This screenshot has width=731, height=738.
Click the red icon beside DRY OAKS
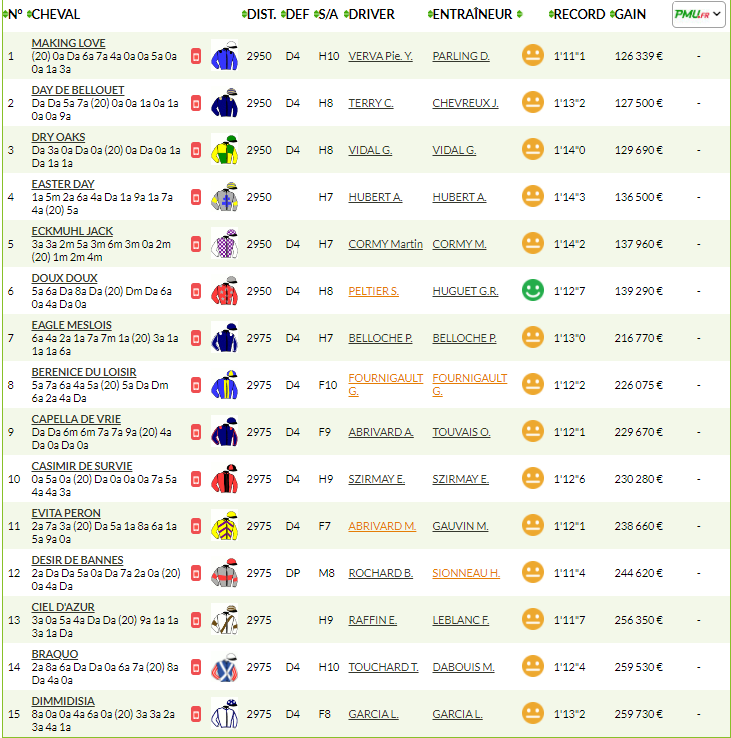coord(196,150)
